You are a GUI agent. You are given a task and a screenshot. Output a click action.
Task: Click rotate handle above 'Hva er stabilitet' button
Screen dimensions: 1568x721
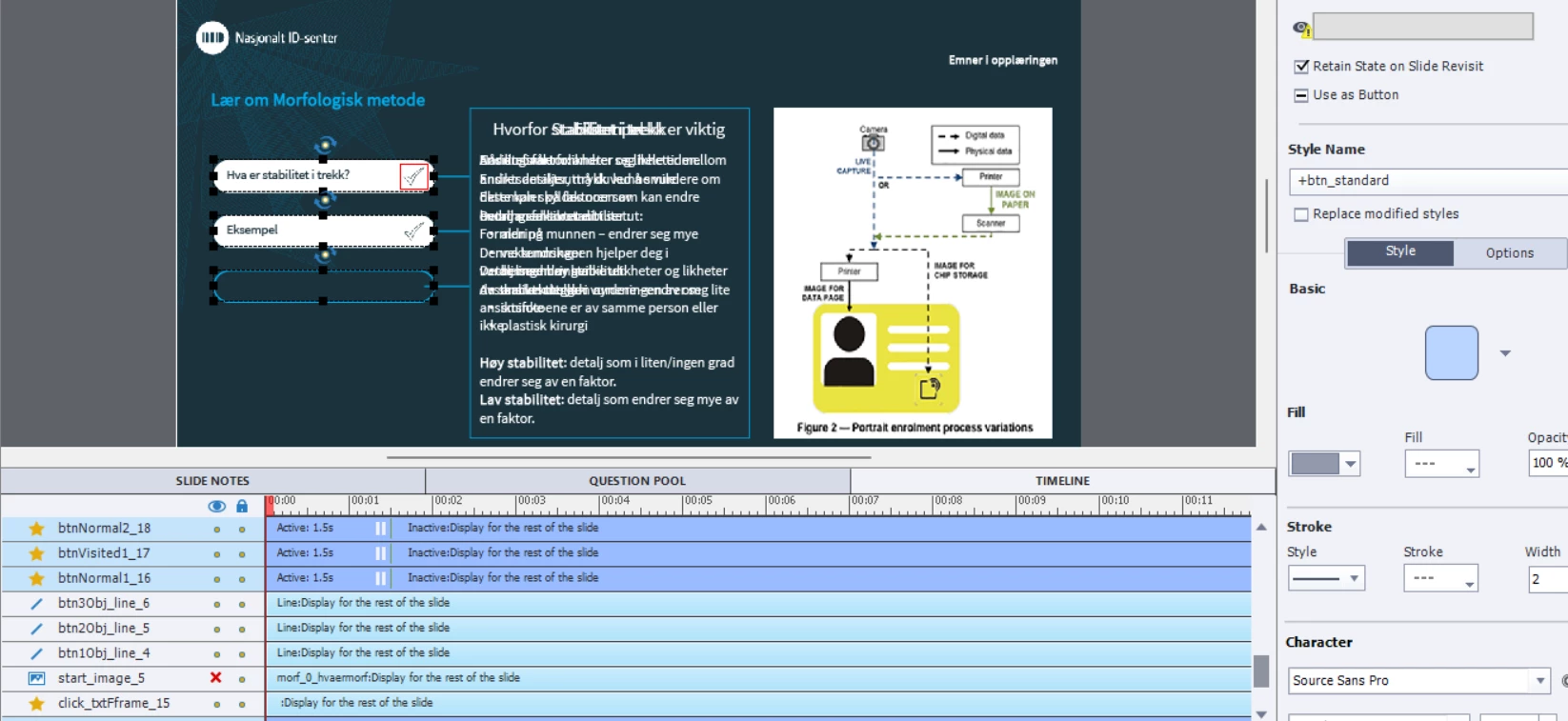(325, 145)
